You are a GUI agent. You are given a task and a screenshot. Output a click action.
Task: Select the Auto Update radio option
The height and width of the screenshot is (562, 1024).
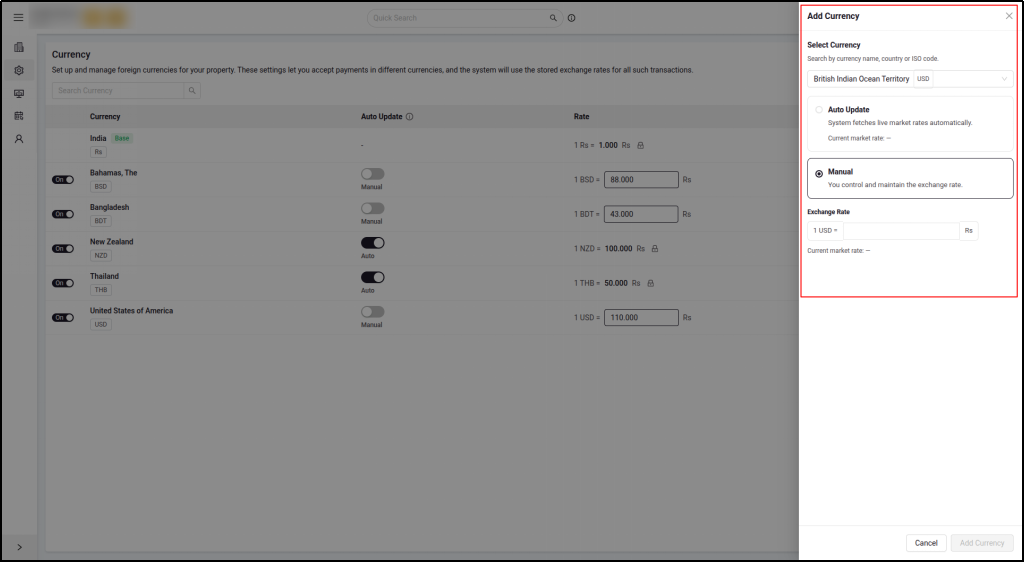(819, 110)
